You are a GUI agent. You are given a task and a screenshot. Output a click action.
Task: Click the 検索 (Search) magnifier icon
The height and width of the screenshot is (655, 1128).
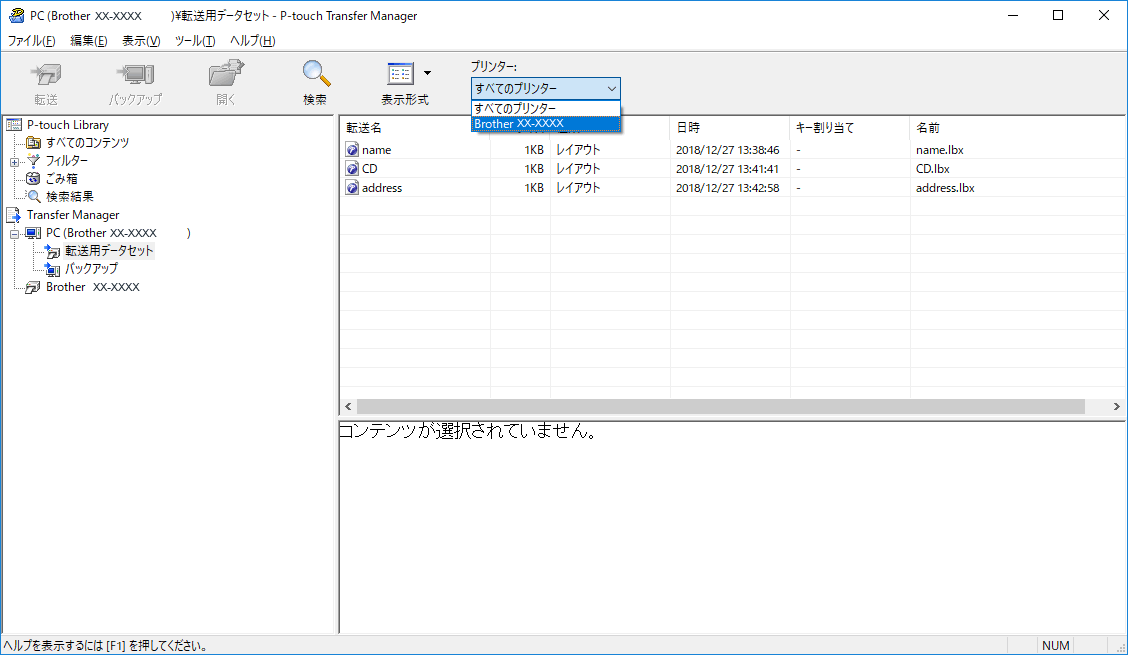(316, 73)
